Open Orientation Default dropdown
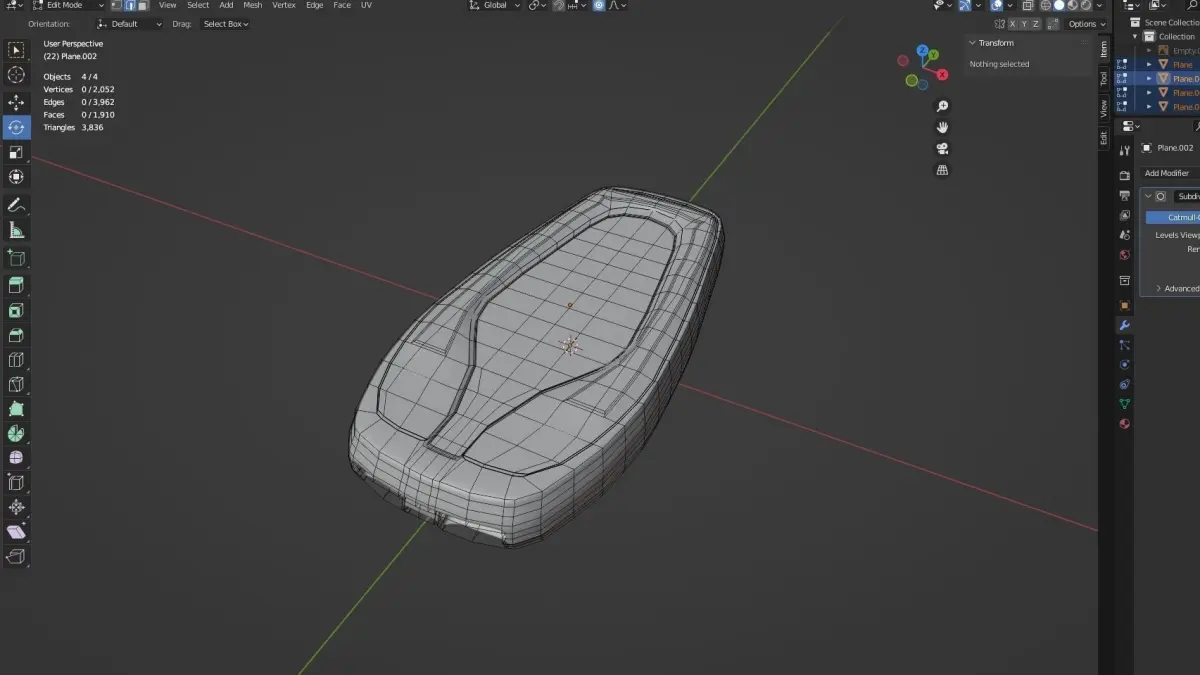 coord(130,24)
